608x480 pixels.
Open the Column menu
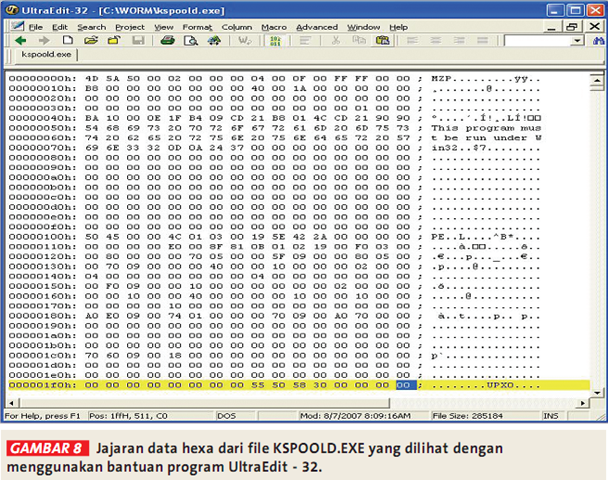click(237, 27)
